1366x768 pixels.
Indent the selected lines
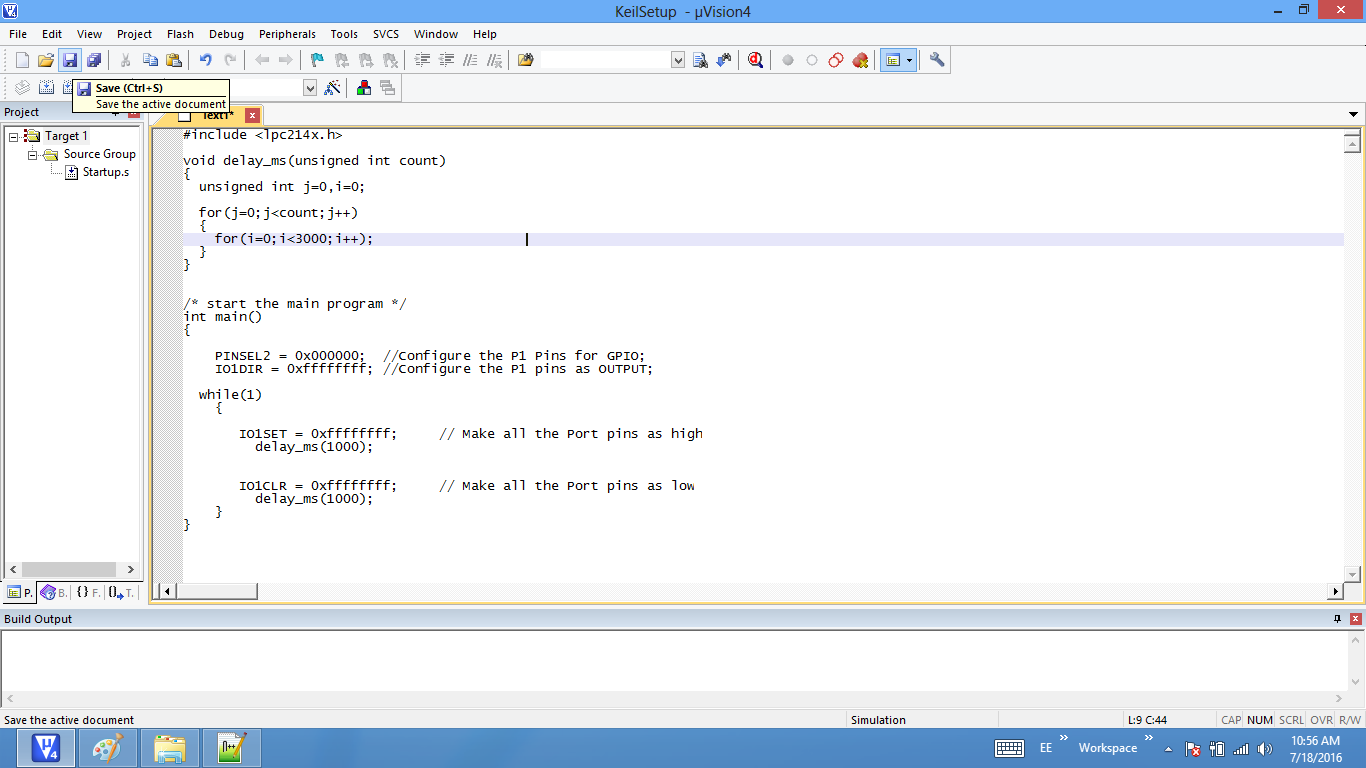click(422, 60)
